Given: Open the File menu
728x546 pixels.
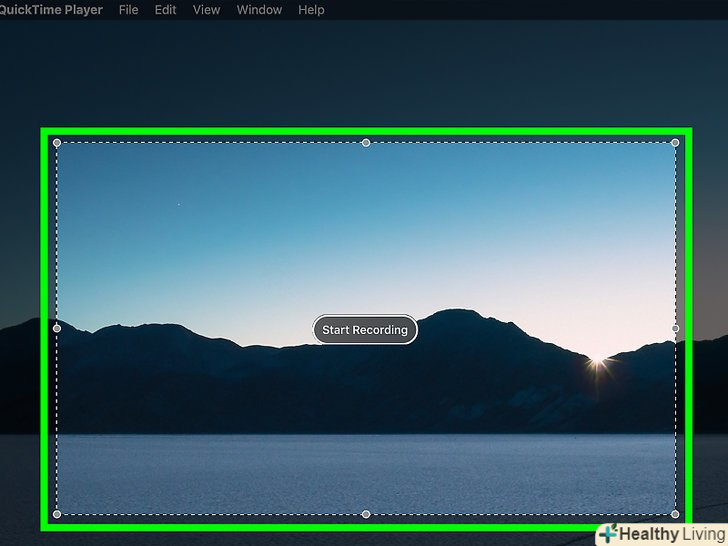Looking at the screenshot, I should (128, 10).
